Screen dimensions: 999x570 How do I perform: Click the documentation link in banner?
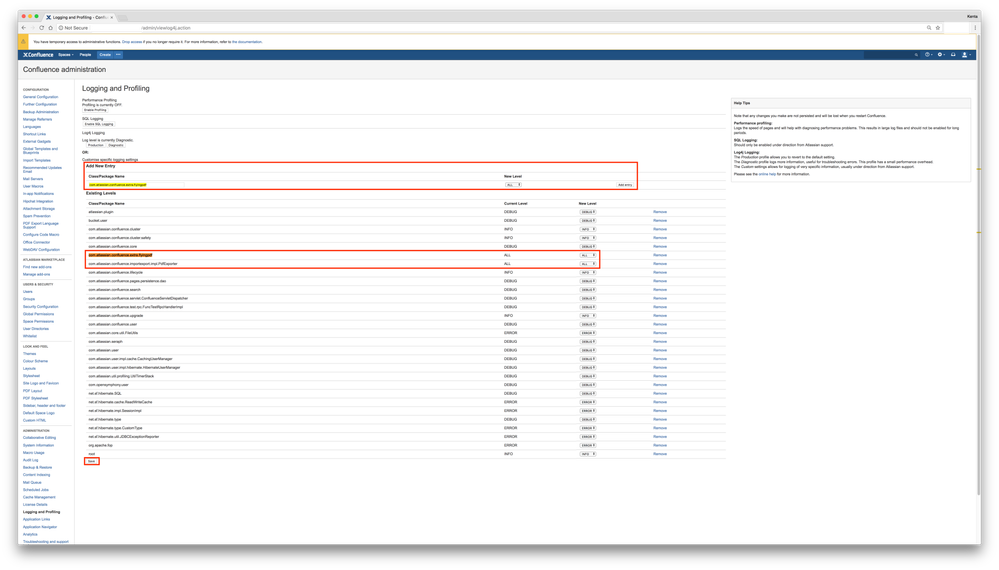[x=247, y=42]
